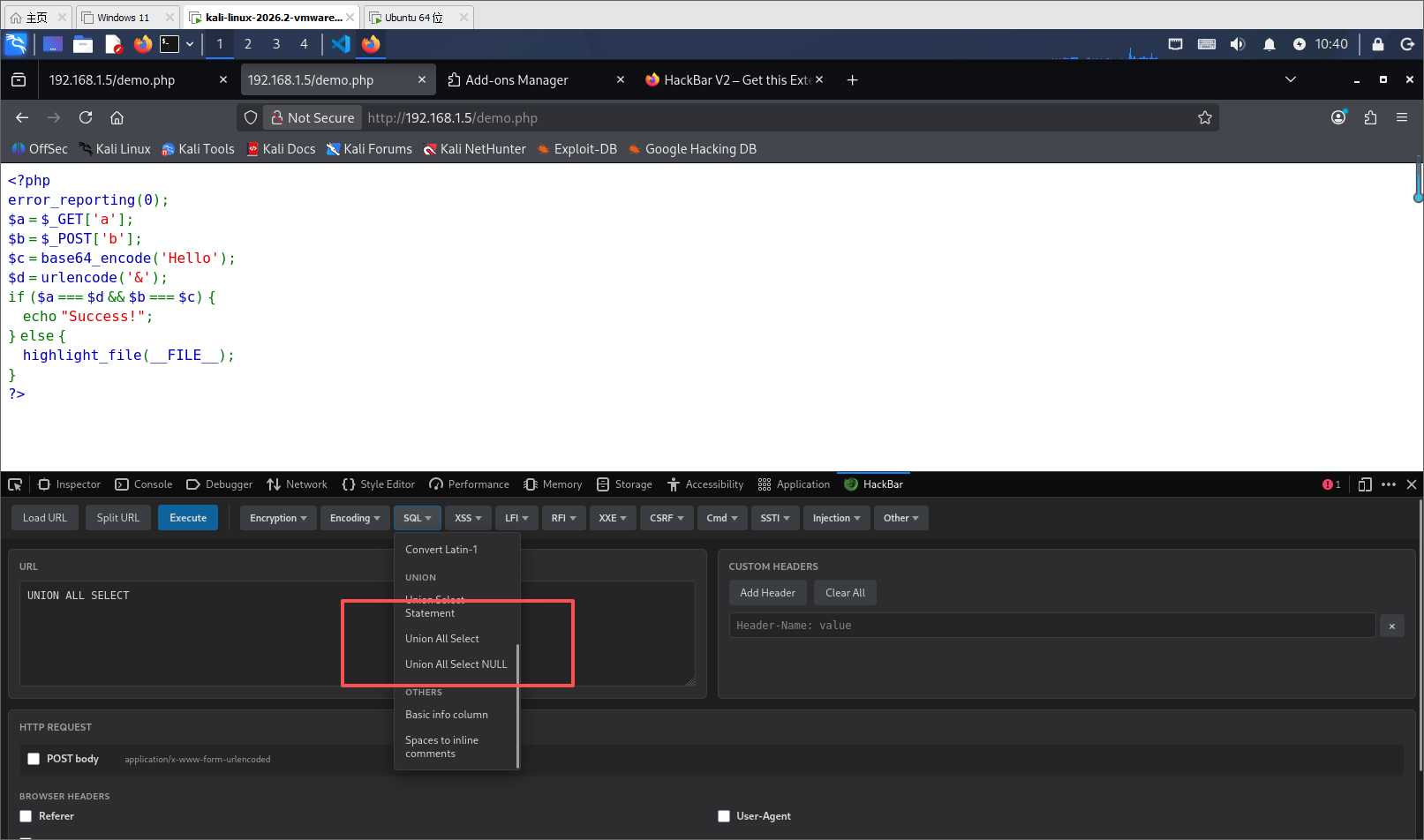Click the lock screen icon
The height and width of the screenshot is (840, 1424).
coord(1377,44)
